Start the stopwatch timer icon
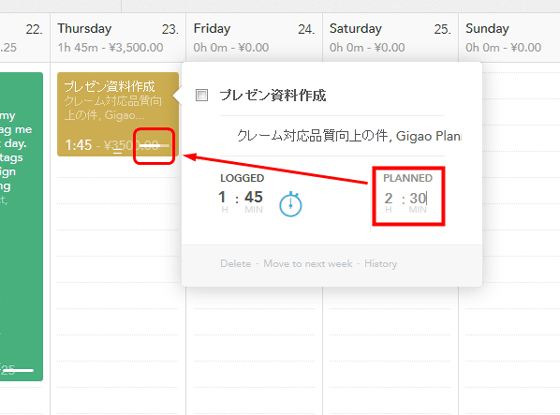560x415 pixels. pos(290,204)
